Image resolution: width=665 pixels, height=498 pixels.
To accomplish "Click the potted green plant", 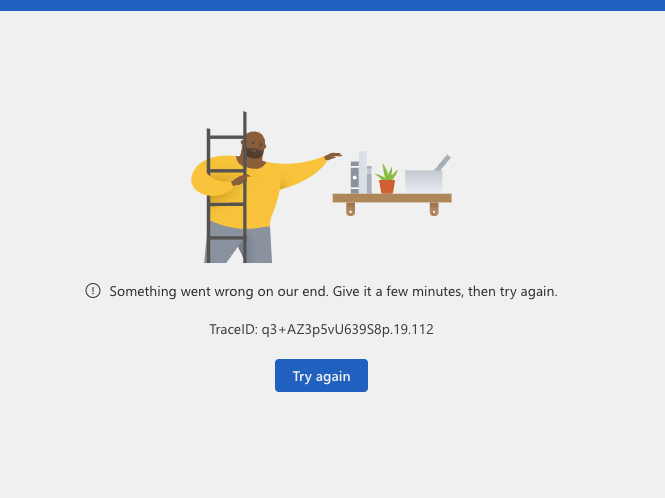I will pyautogui.click(x=386, y=179).
